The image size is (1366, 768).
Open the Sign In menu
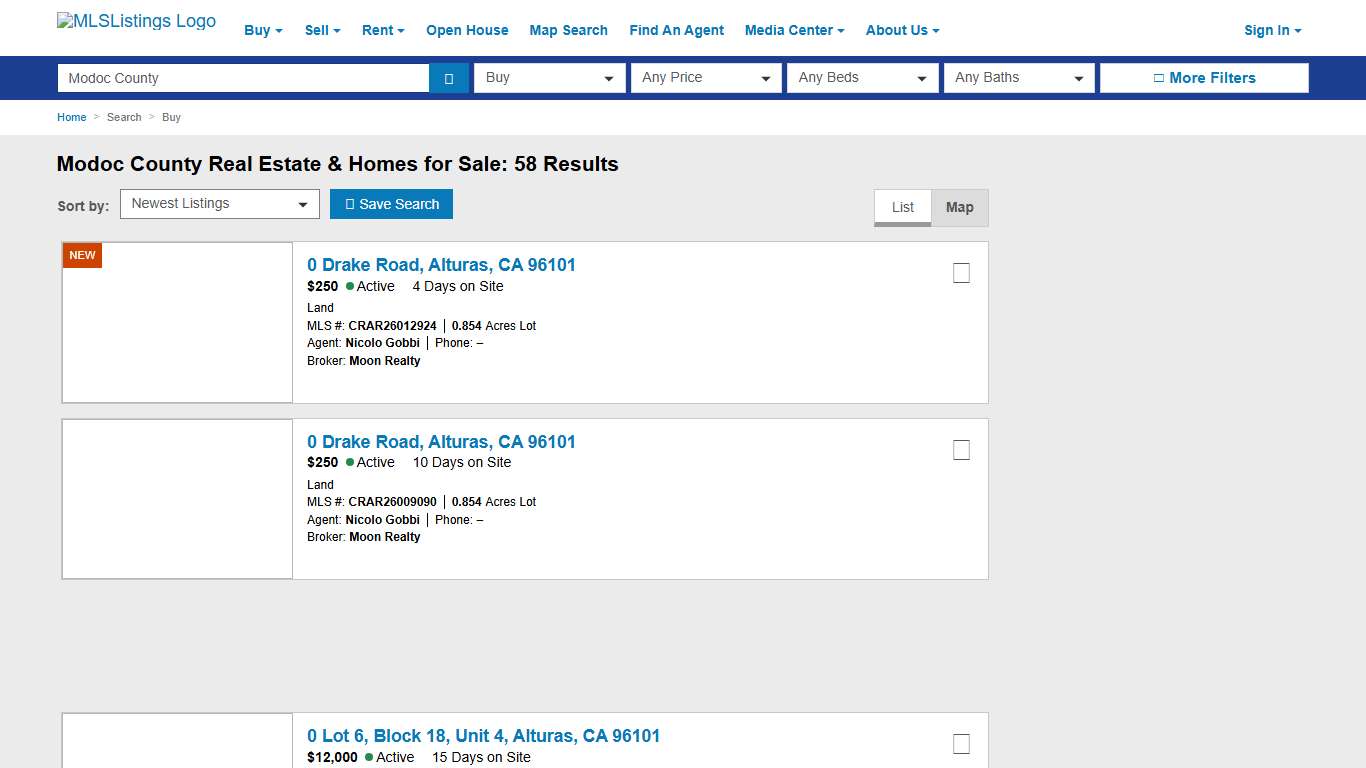point(1271,30)
